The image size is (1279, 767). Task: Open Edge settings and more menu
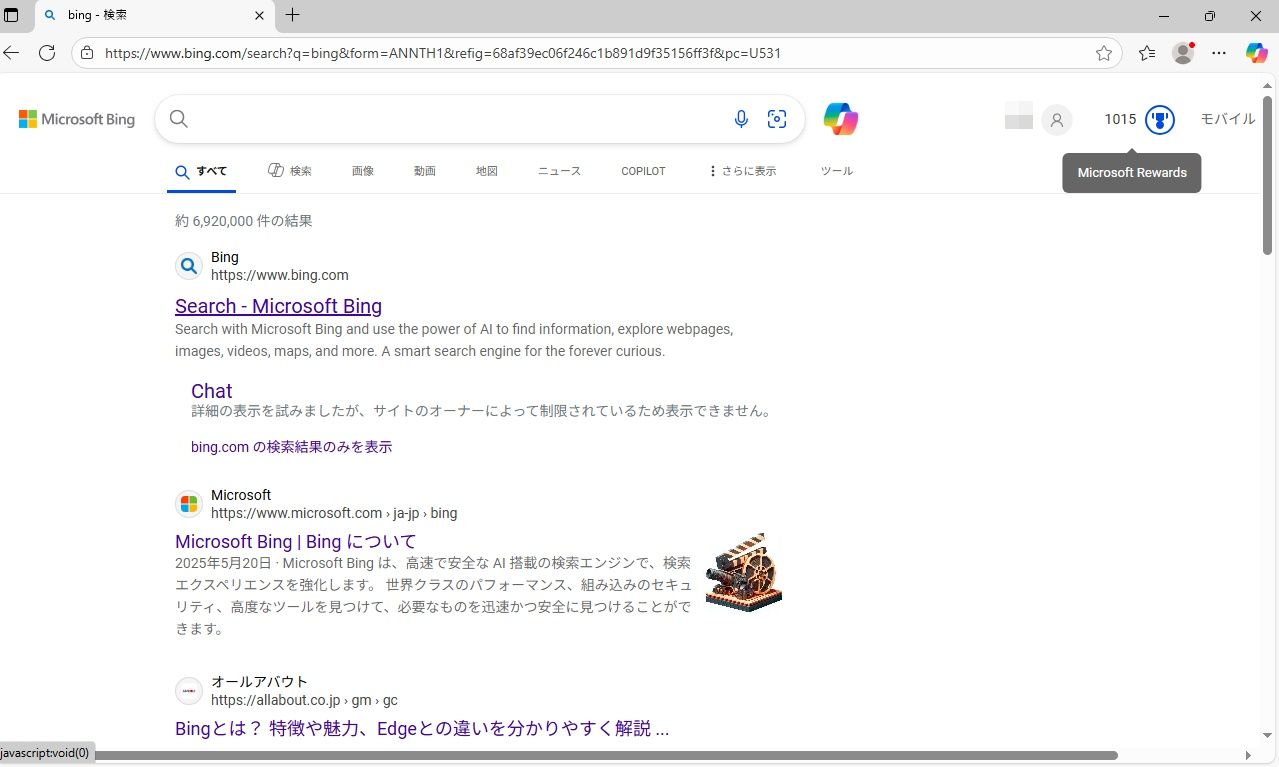(1219, 53)
